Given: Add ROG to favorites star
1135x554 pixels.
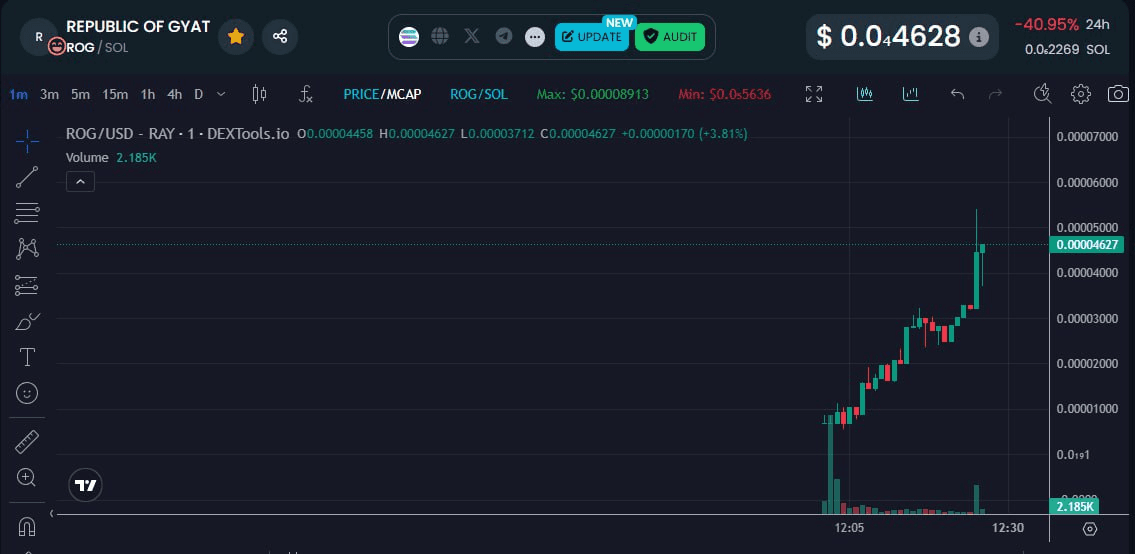Looking at the screenshot, I should tap(235, 36).
